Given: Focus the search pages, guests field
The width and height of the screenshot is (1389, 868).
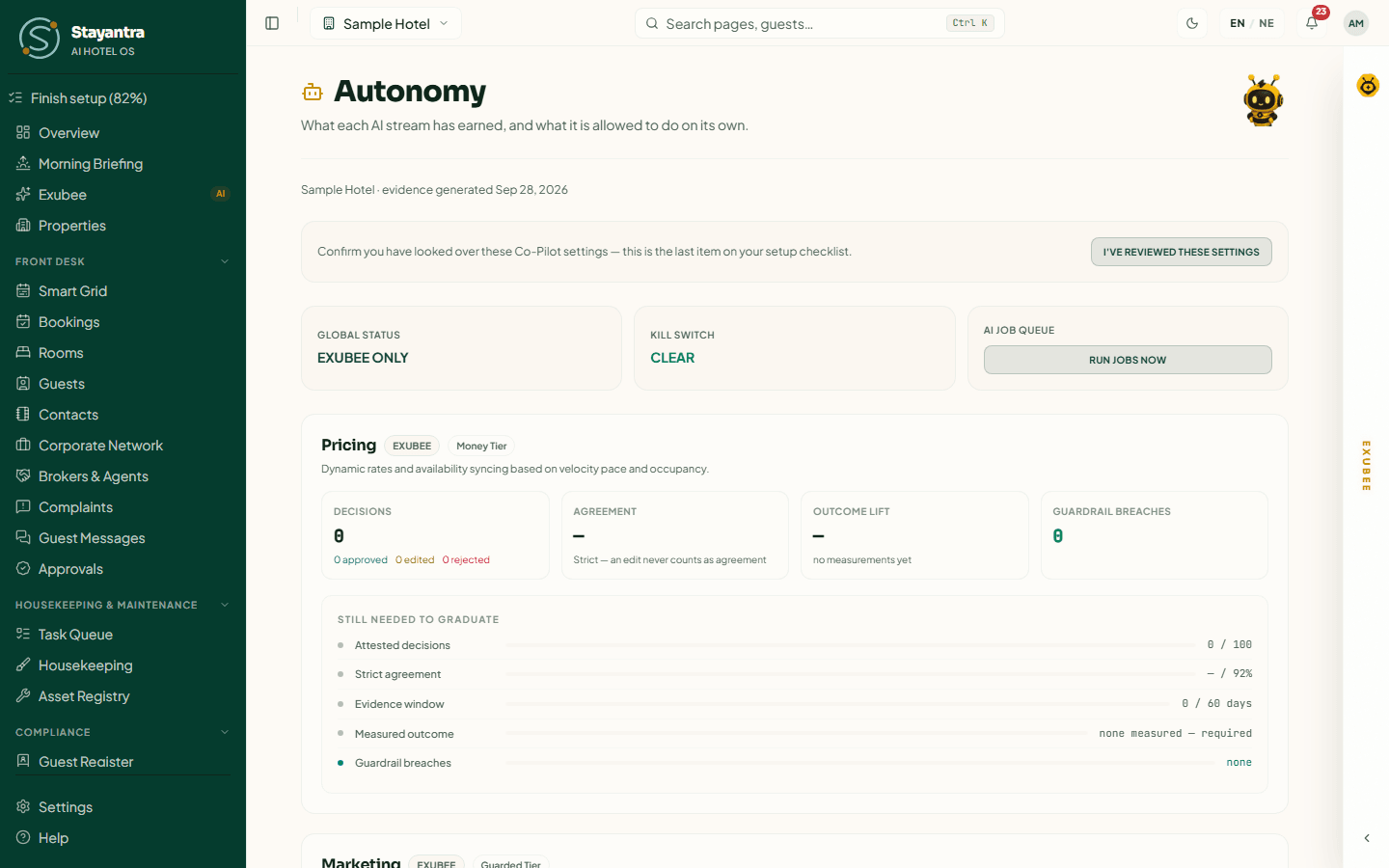Looking at the screenshot, I should pyautogui.click(x=820, y=23).
